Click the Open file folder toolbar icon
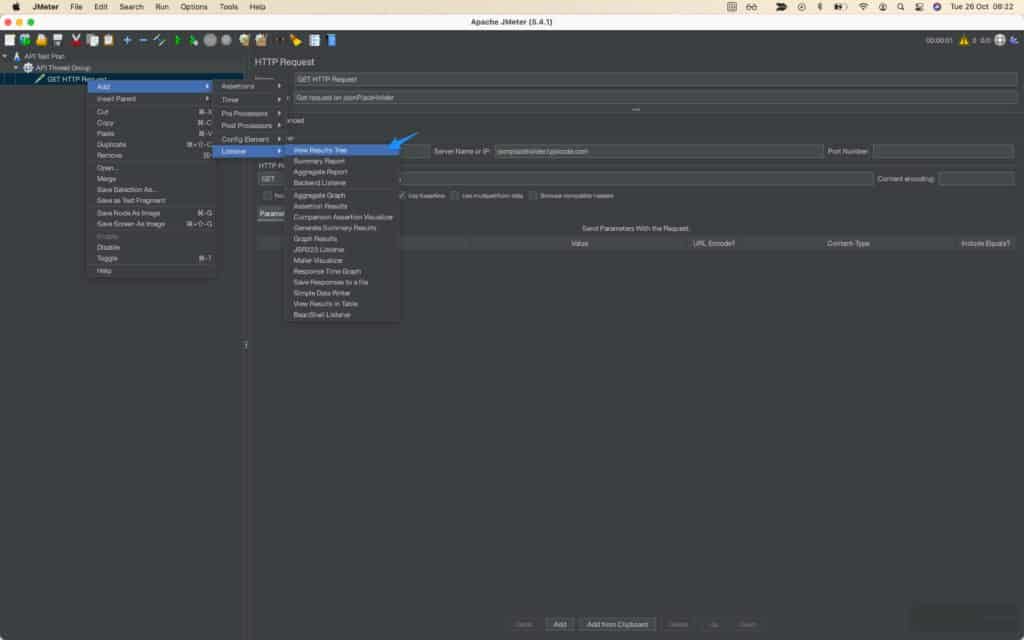This screenshot has width=1024, height=640. click(42, 40)
